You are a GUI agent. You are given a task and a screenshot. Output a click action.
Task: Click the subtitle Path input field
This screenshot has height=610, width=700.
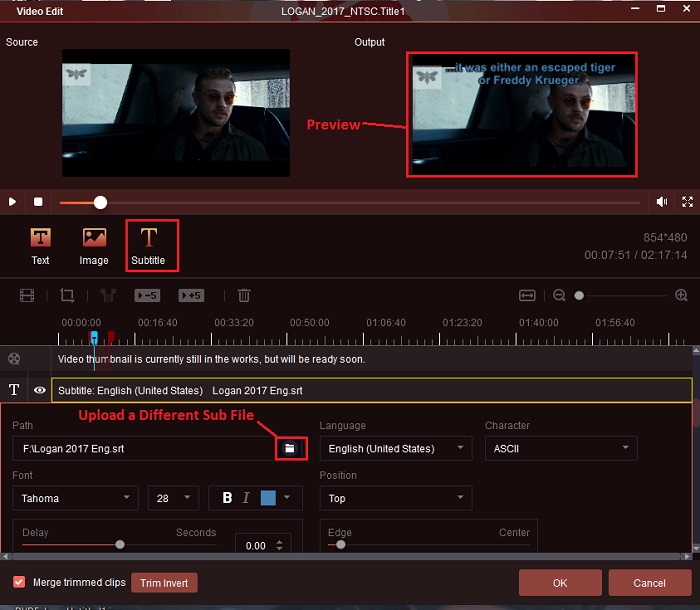tap(144, 448)
